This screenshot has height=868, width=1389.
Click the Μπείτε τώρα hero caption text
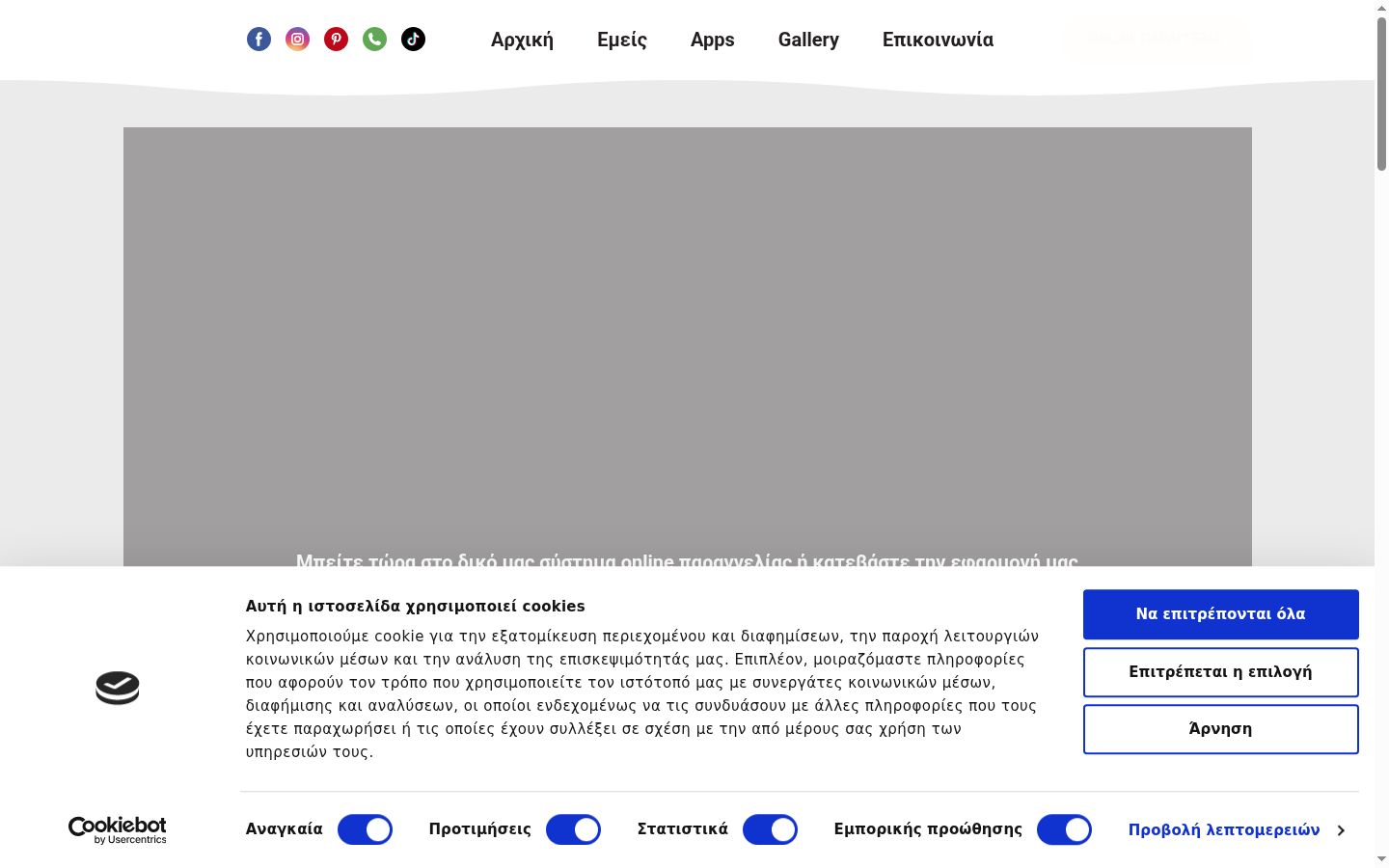click(687, 560)
